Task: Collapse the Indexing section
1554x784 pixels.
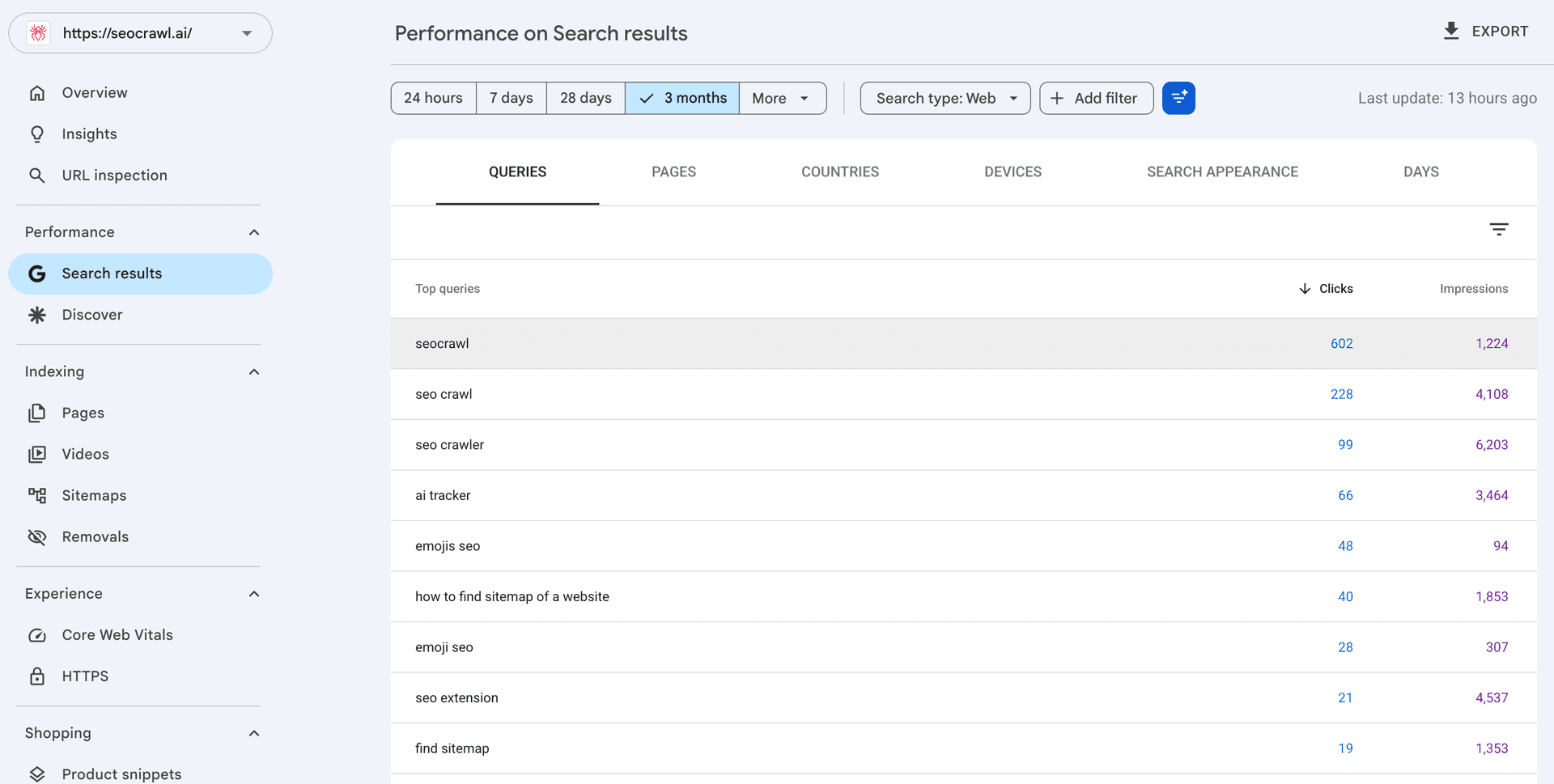Action: tap(254, 372)
